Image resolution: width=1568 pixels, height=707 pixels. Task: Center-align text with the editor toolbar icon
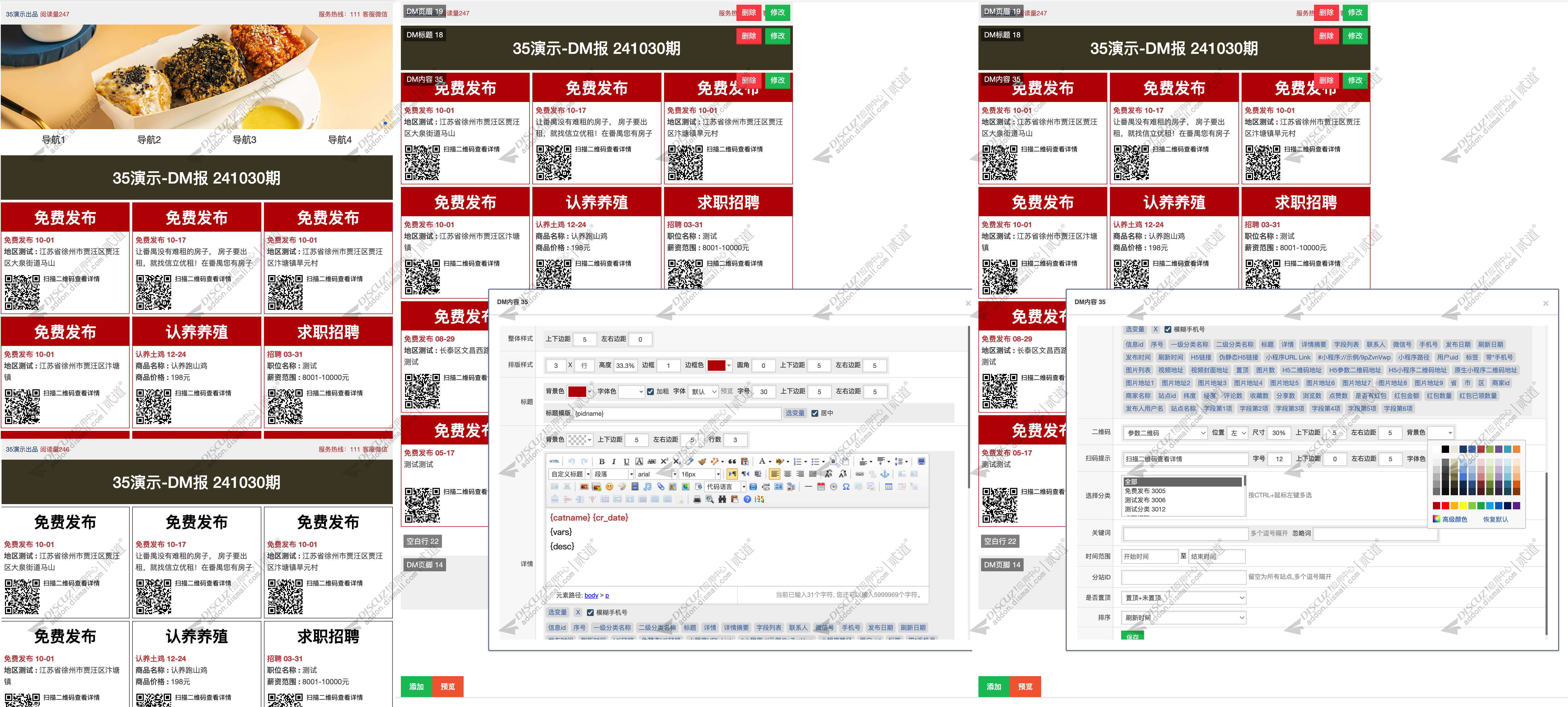[x=788, y=474]
